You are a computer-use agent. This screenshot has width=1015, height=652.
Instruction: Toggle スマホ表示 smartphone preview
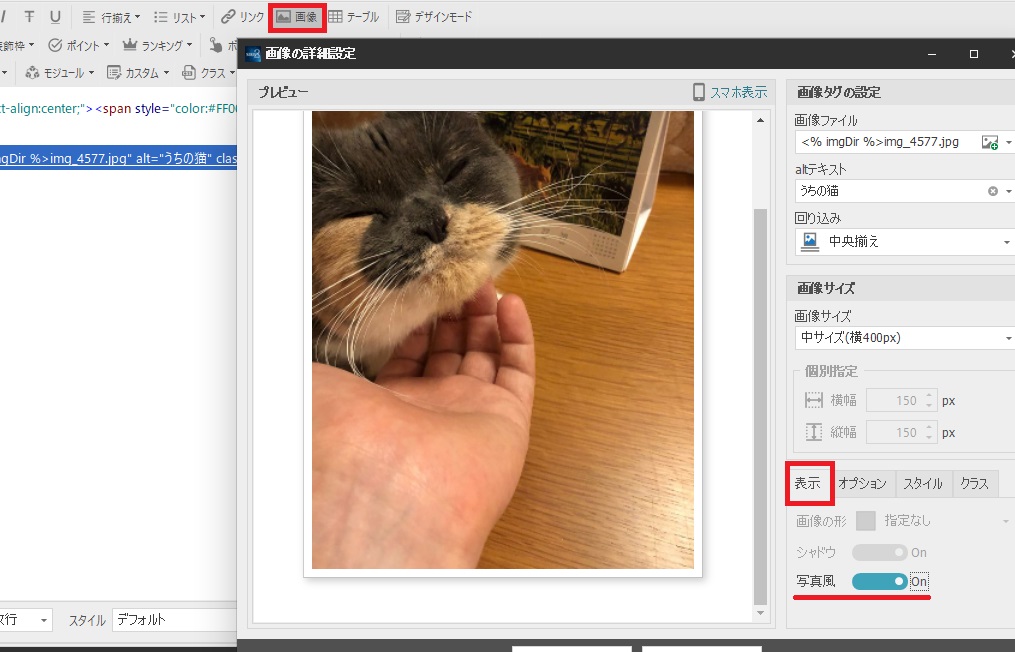click(x=739, y=93)
